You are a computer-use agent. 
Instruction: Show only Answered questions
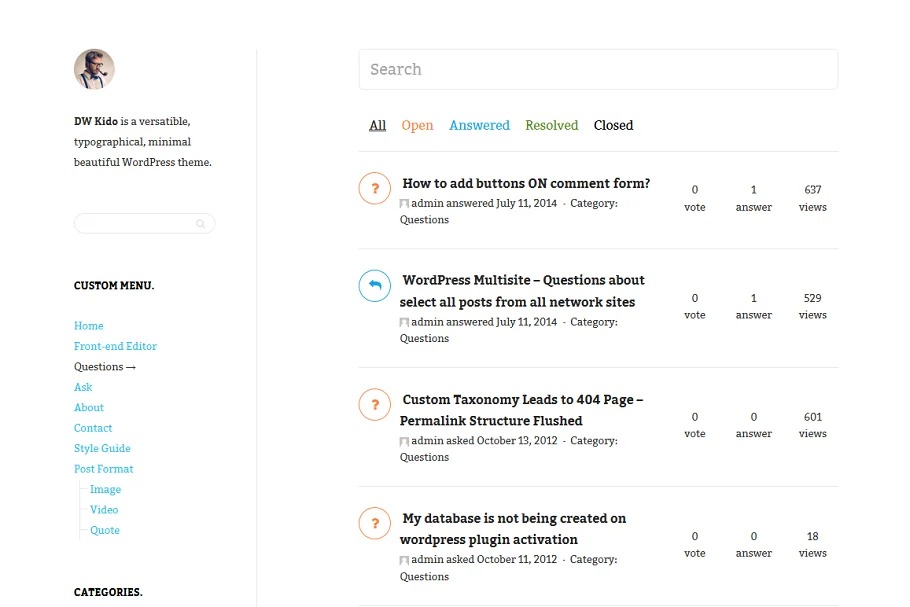pyautogui.click(x=479, y=126)
